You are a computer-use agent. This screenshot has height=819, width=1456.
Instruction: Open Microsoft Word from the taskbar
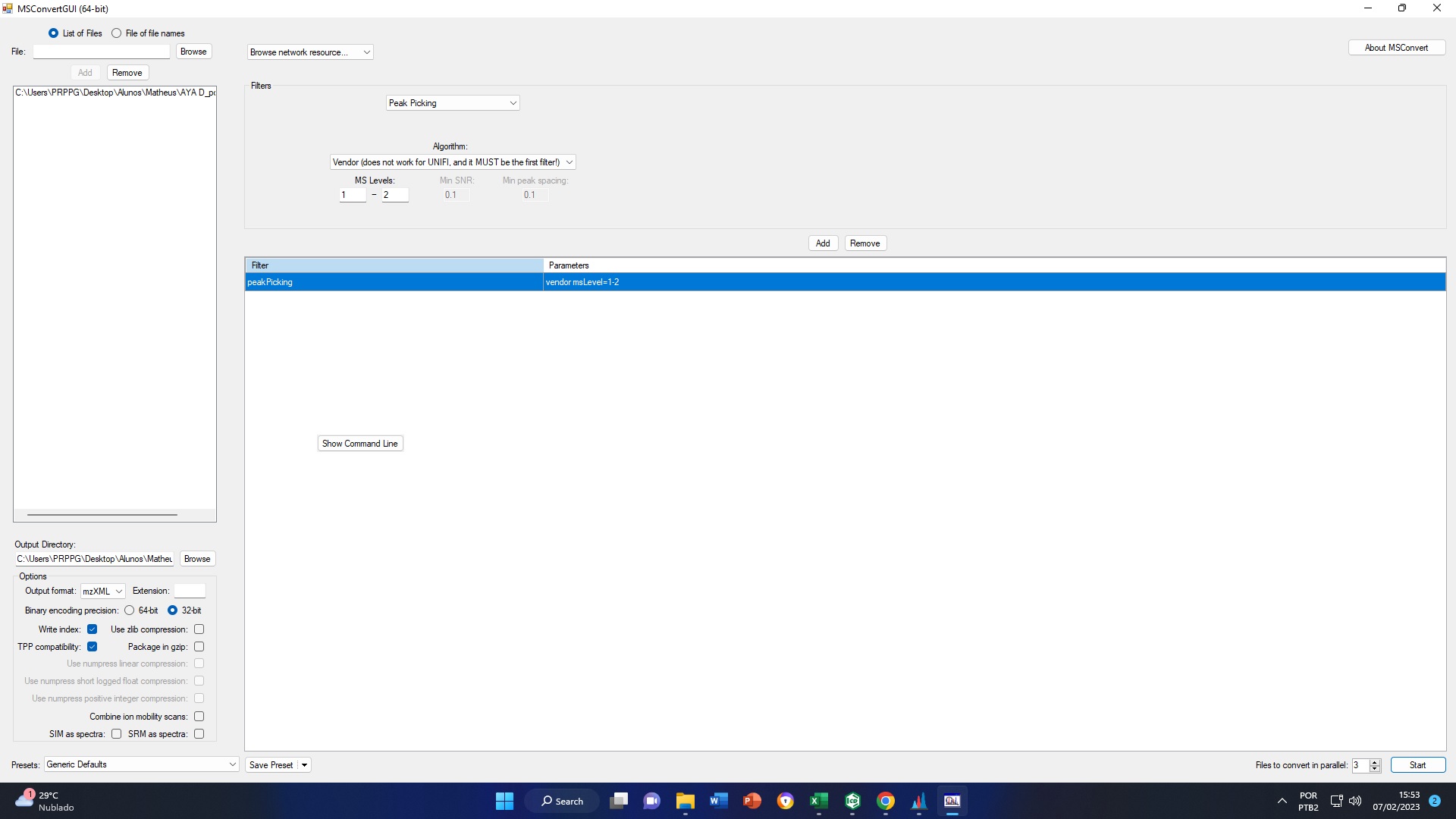click(718, 801)
